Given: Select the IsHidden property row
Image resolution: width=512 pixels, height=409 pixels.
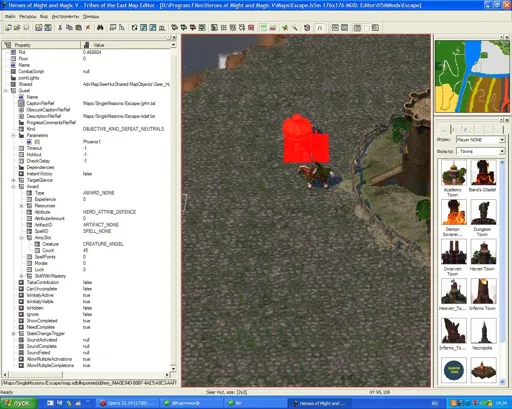Looking at the screenshot, I should click(x=88, y=308).
